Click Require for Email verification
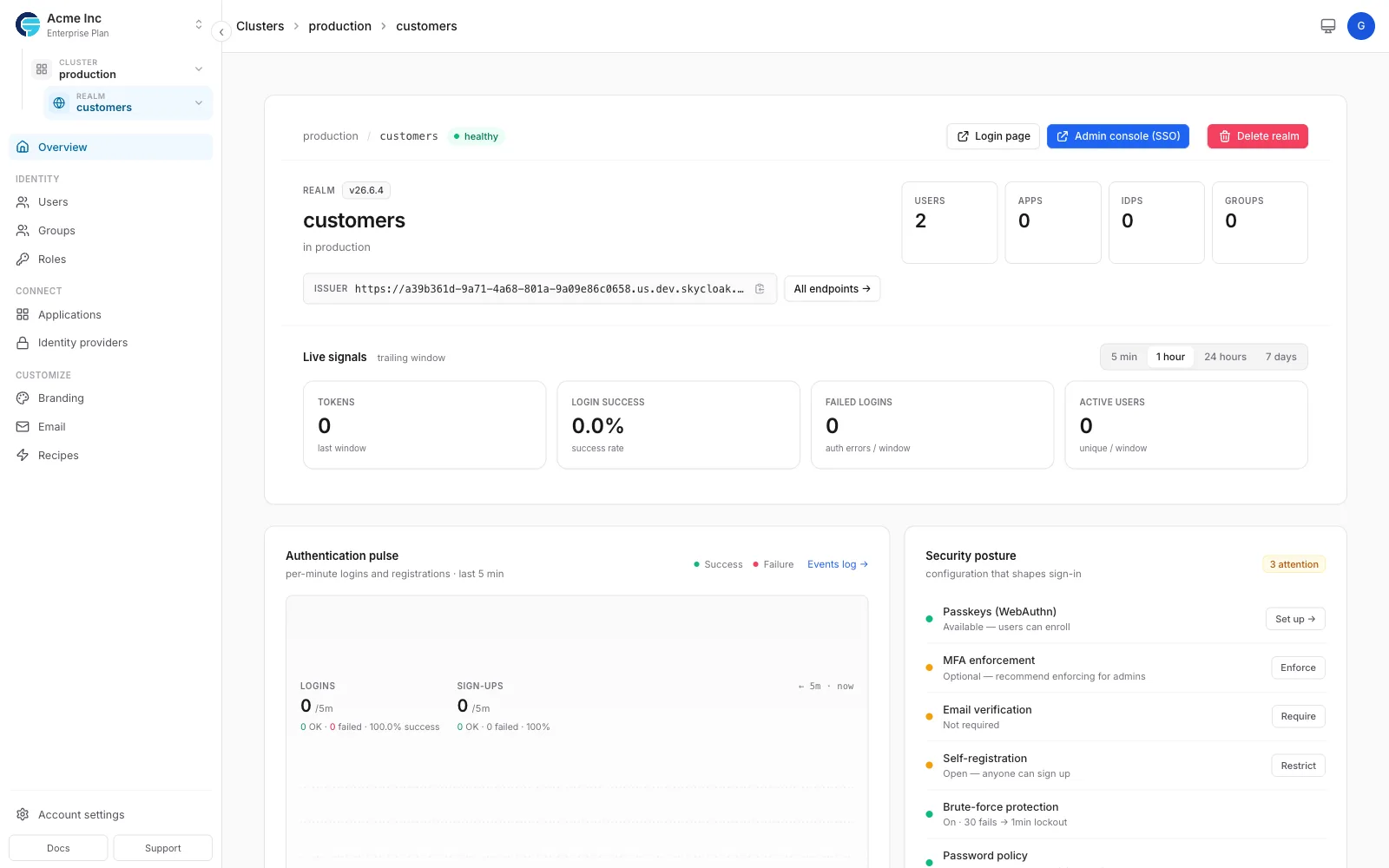The image size is (1389, 868). (x=1298, y=716)
